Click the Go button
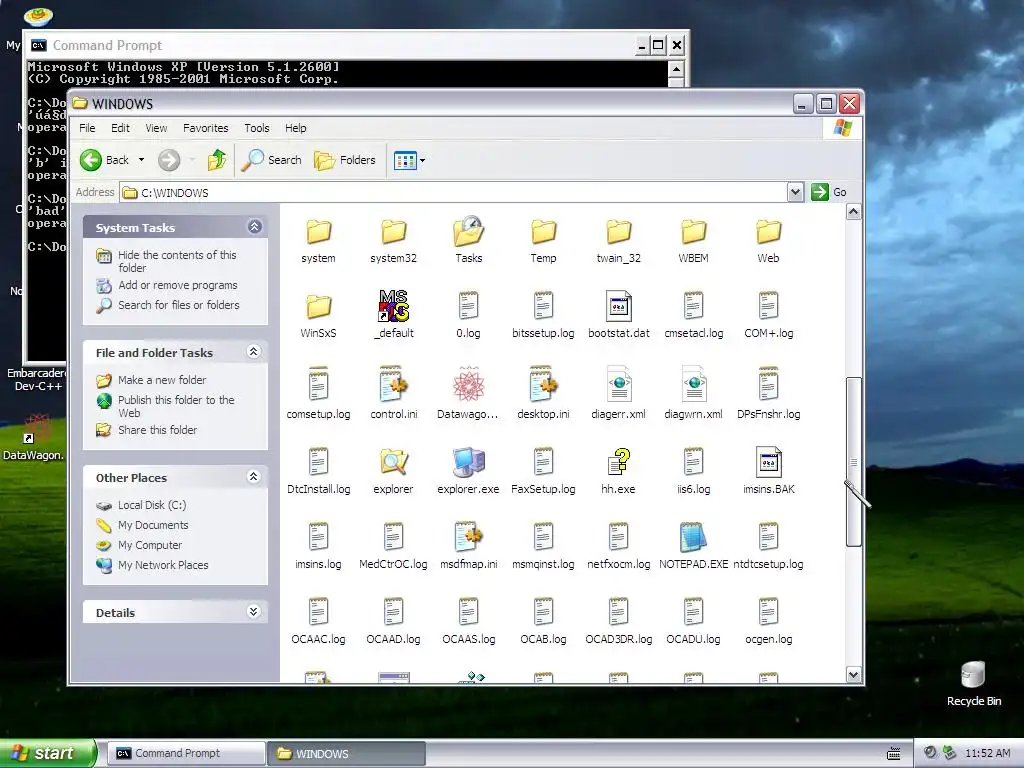Image resolution: width=1024 pixels, height=768 pixels. pos(829,192)
